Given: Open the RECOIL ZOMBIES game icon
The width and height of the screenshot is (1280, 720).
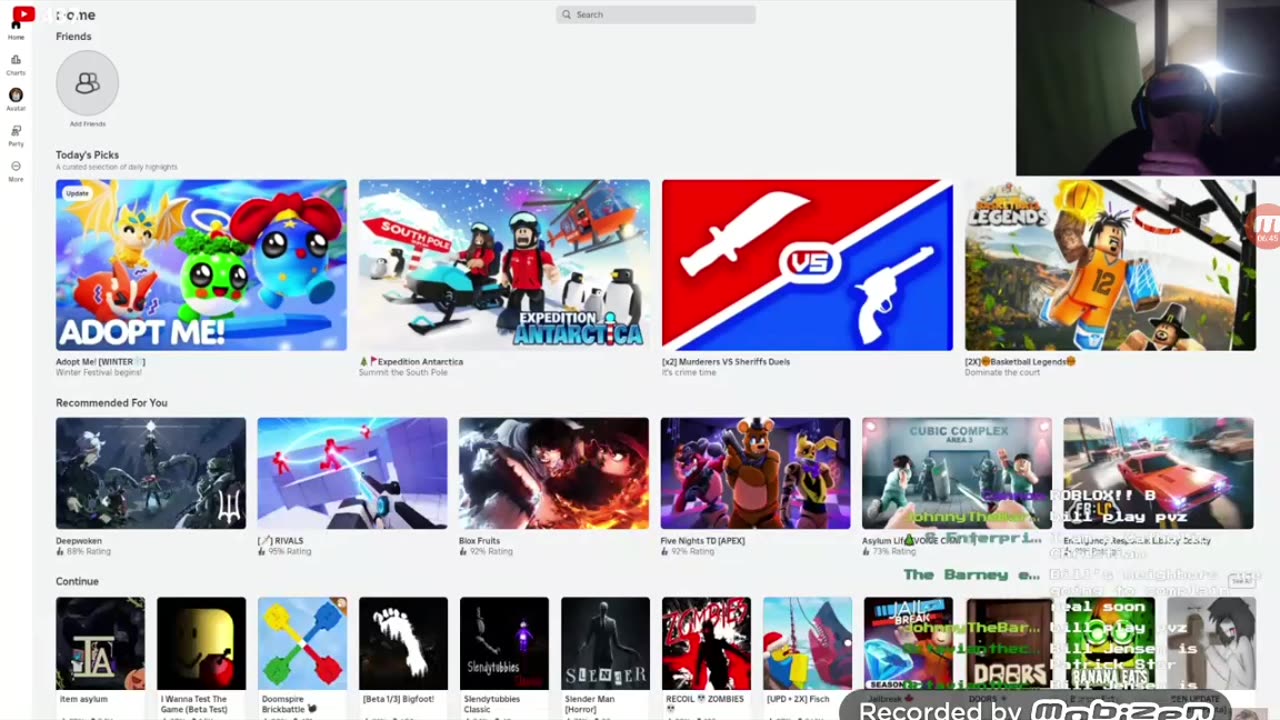Looking at the screenshot, I should coord(706,643).
